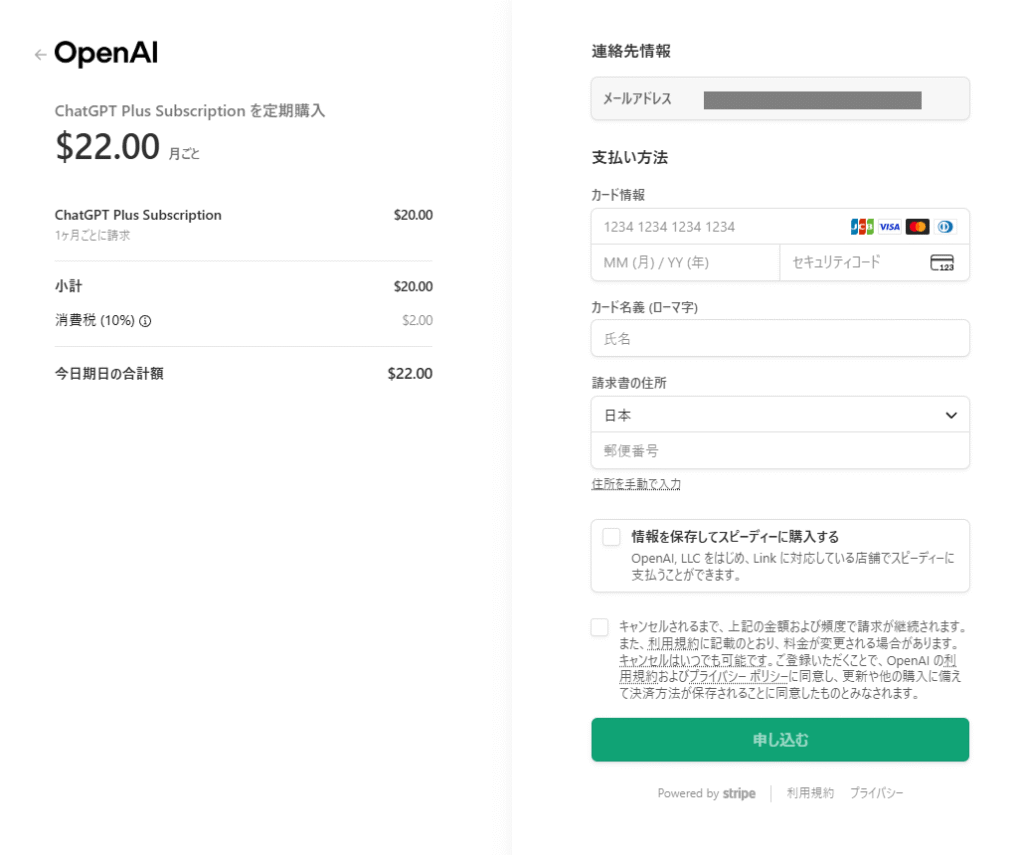Enable the save information for Link checkbox
The image size is (1024, 855).
click(x=612, y=537)
